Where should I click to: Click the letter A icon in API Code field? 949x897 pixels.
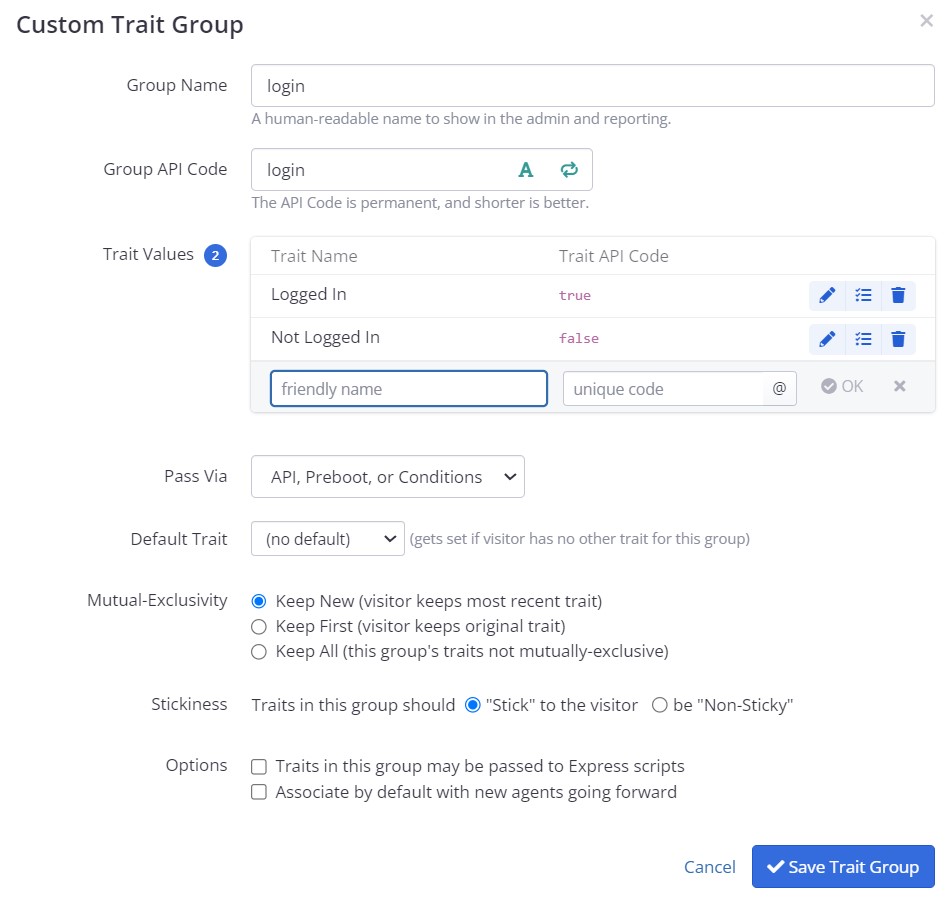click(526, 169)
